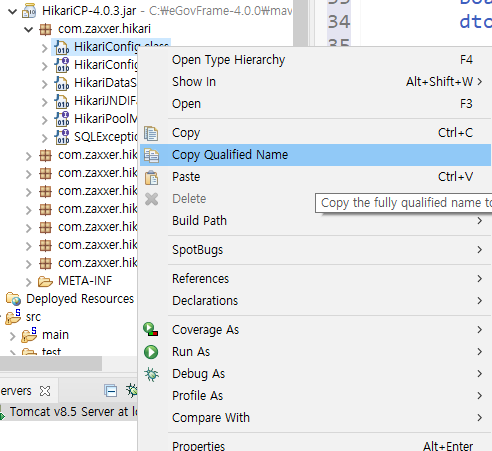The height and width of the screenshot is (451, 492).
Task: Click the Debug As bug icon
Action: tap(151, 374)
